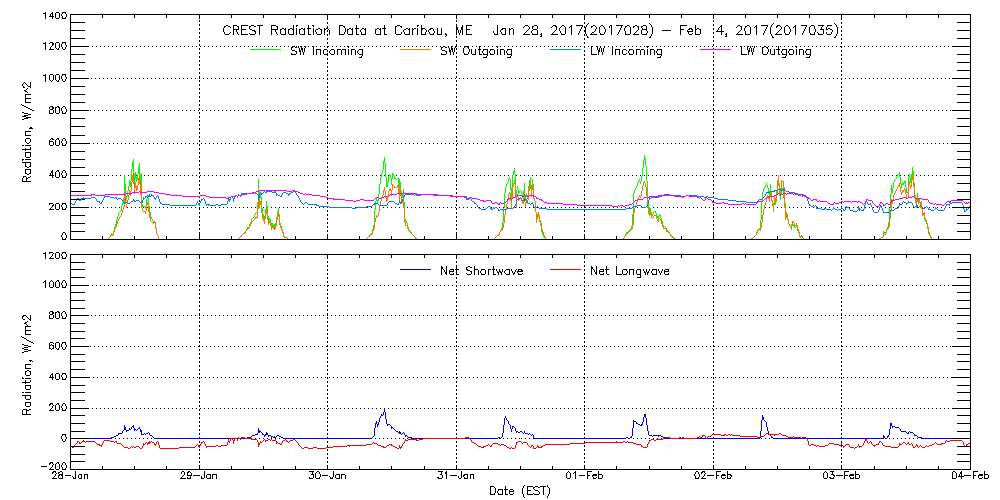Screen dimensions: 1000x500
Task: Click the 1400 tick on upper y-axis
Action: 53,18
